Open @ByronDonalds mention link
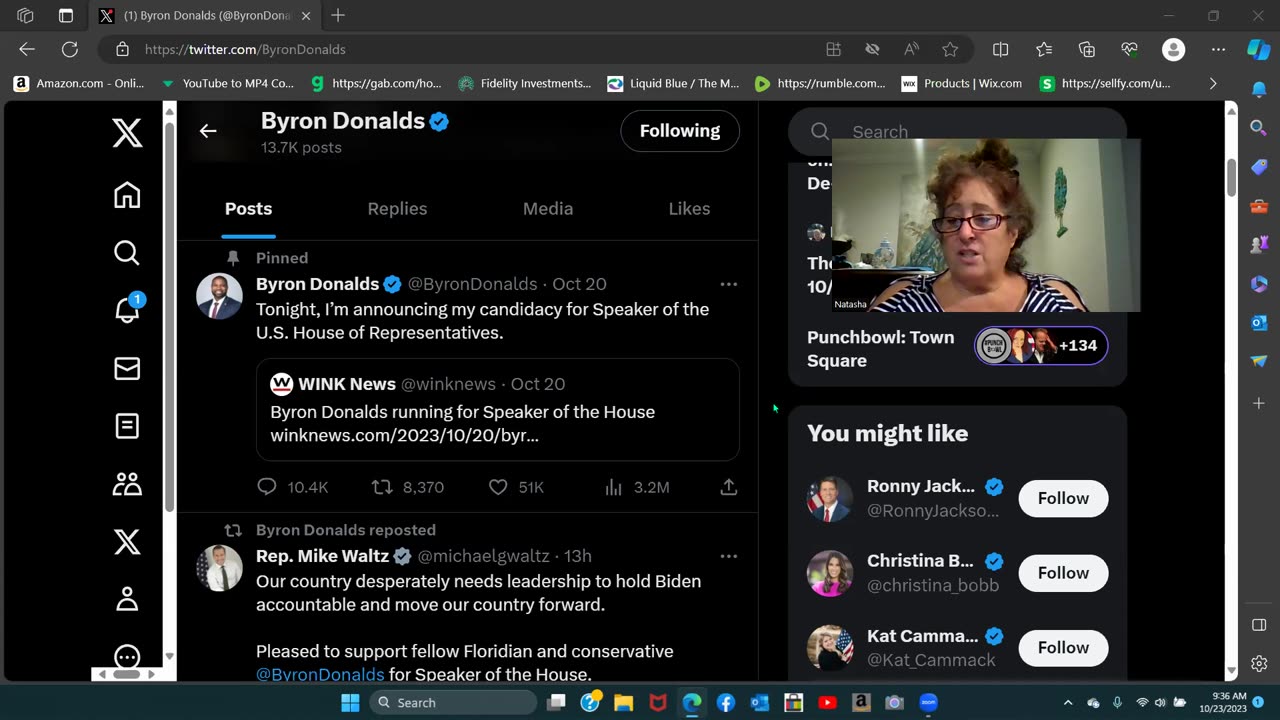 coord(320,675)
